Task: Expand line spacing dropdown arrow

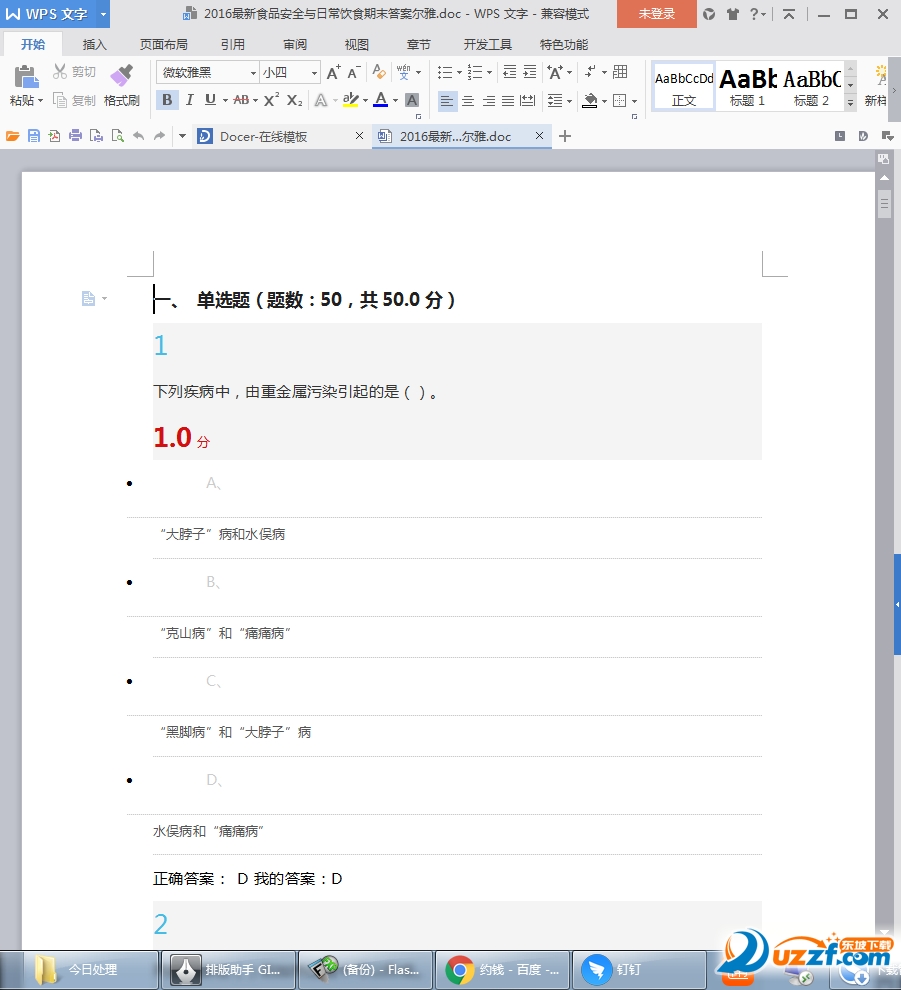Action: [570, 101]
